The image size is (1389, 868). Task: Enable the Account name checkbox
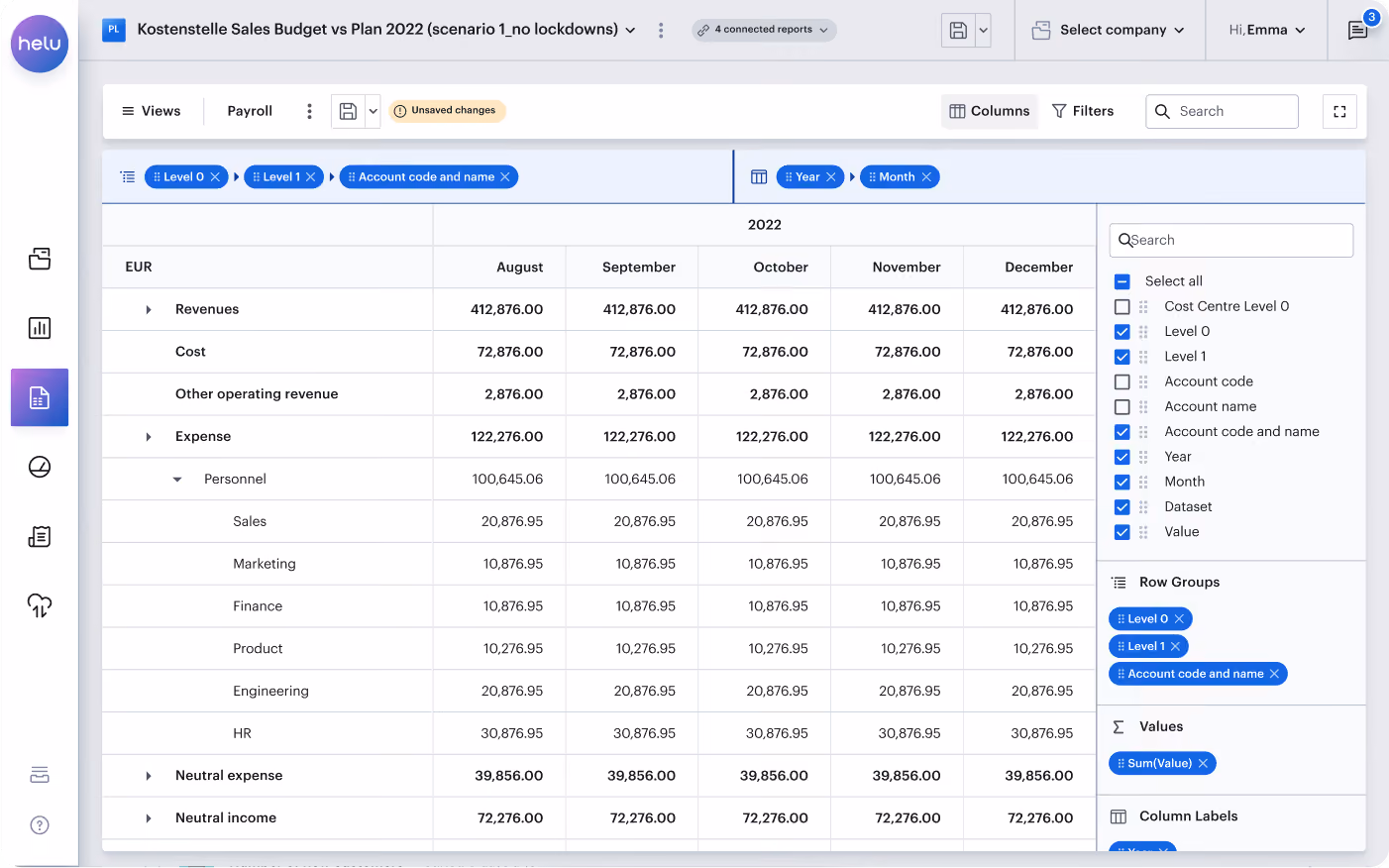point(1122,407)
